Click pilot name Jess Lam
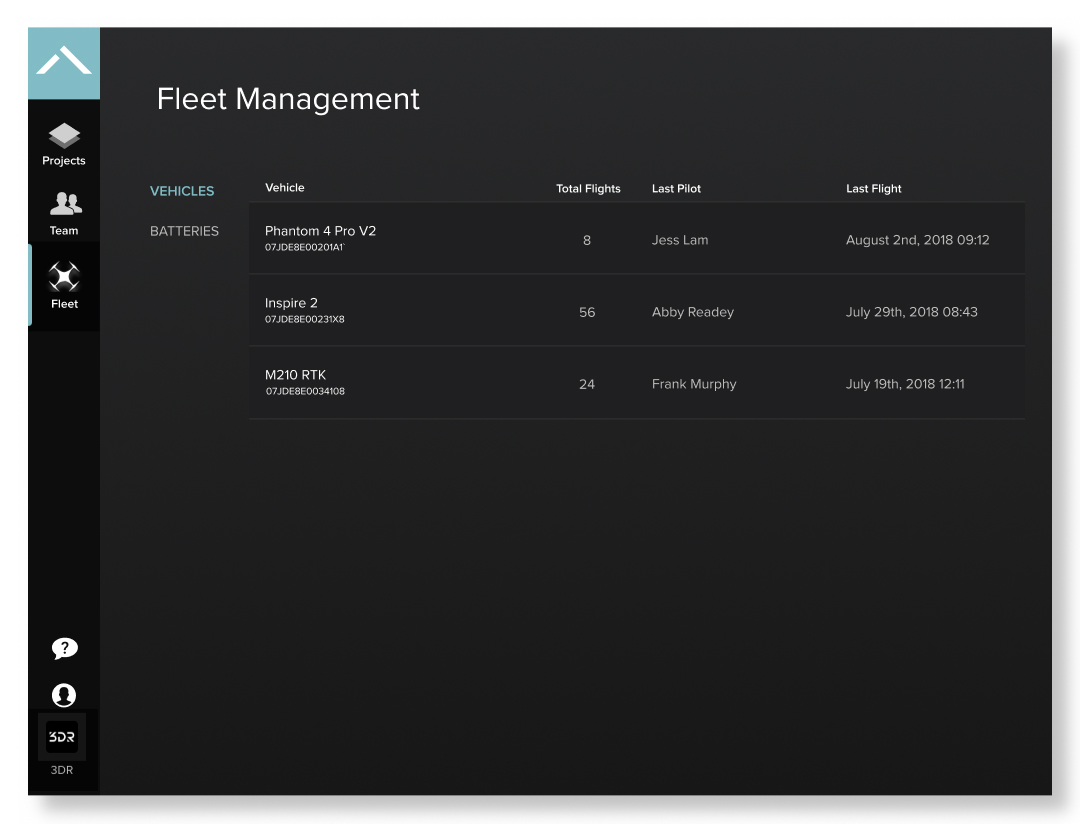The width and height of the screenshot is (1080, 824). [680, 240]
